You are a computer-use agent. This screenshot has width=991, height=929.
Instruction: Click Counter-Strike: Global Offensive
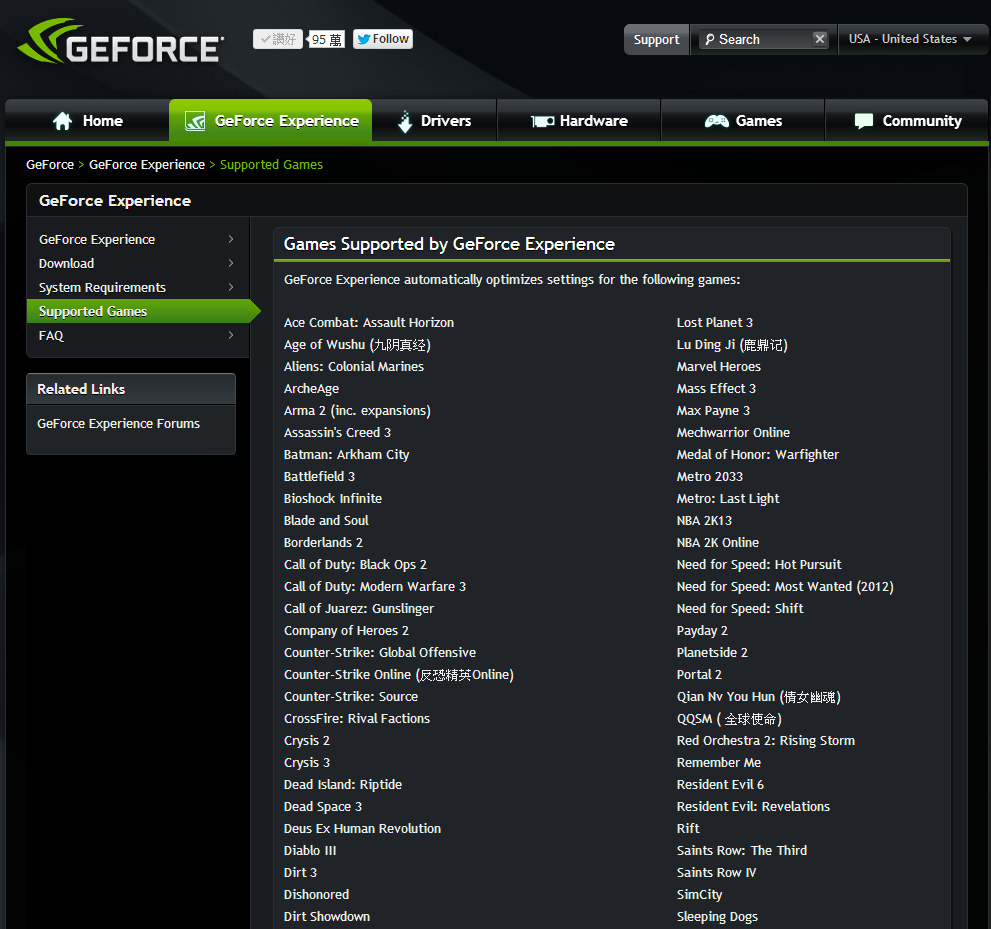[380, 652]
